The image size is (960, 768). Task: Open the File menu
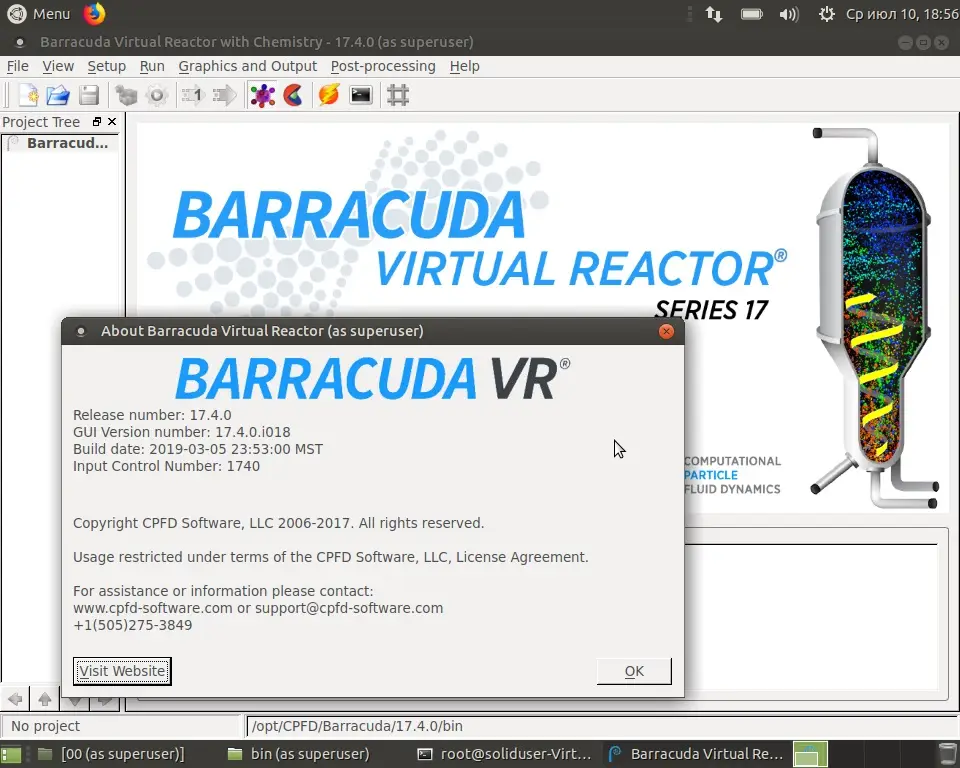(x=17, y=66)
